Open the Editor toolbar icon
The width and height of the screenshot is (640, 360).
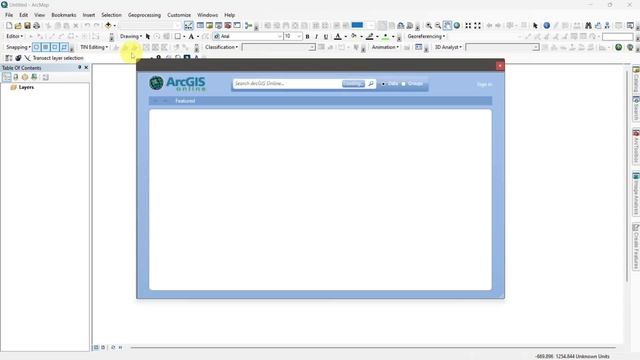189,26
